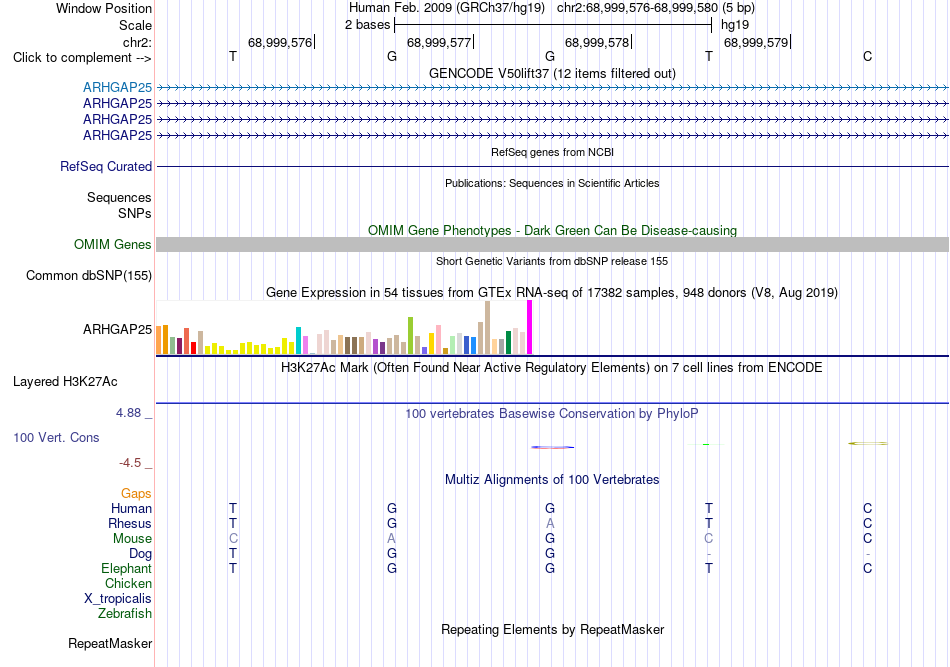950x667 pixels.
Task: Click the dbSNP release 155 title
Action: tap(552, 261)
